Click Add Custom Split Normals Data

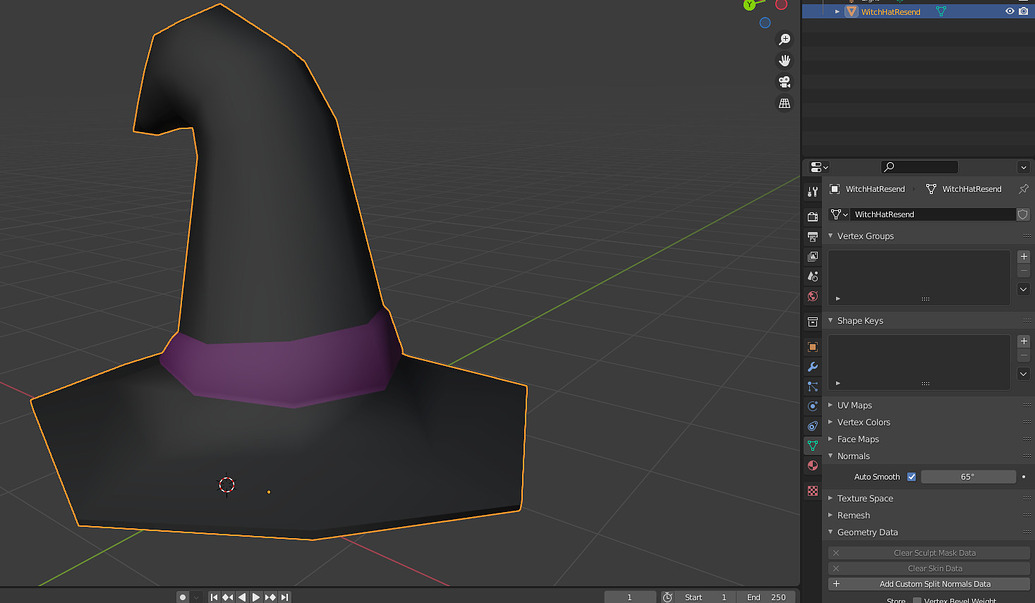tap(929, 584)
